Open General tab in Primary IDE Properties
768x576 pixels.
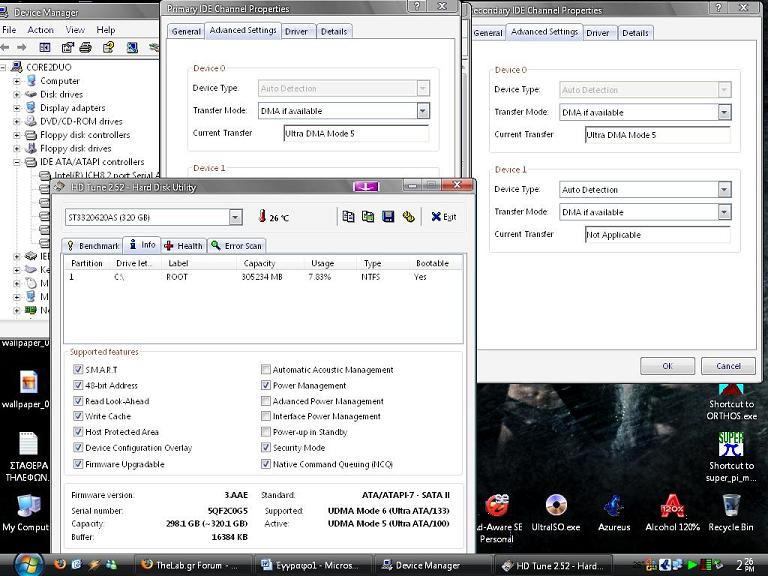pyautogui.click(x=186, y=31)
